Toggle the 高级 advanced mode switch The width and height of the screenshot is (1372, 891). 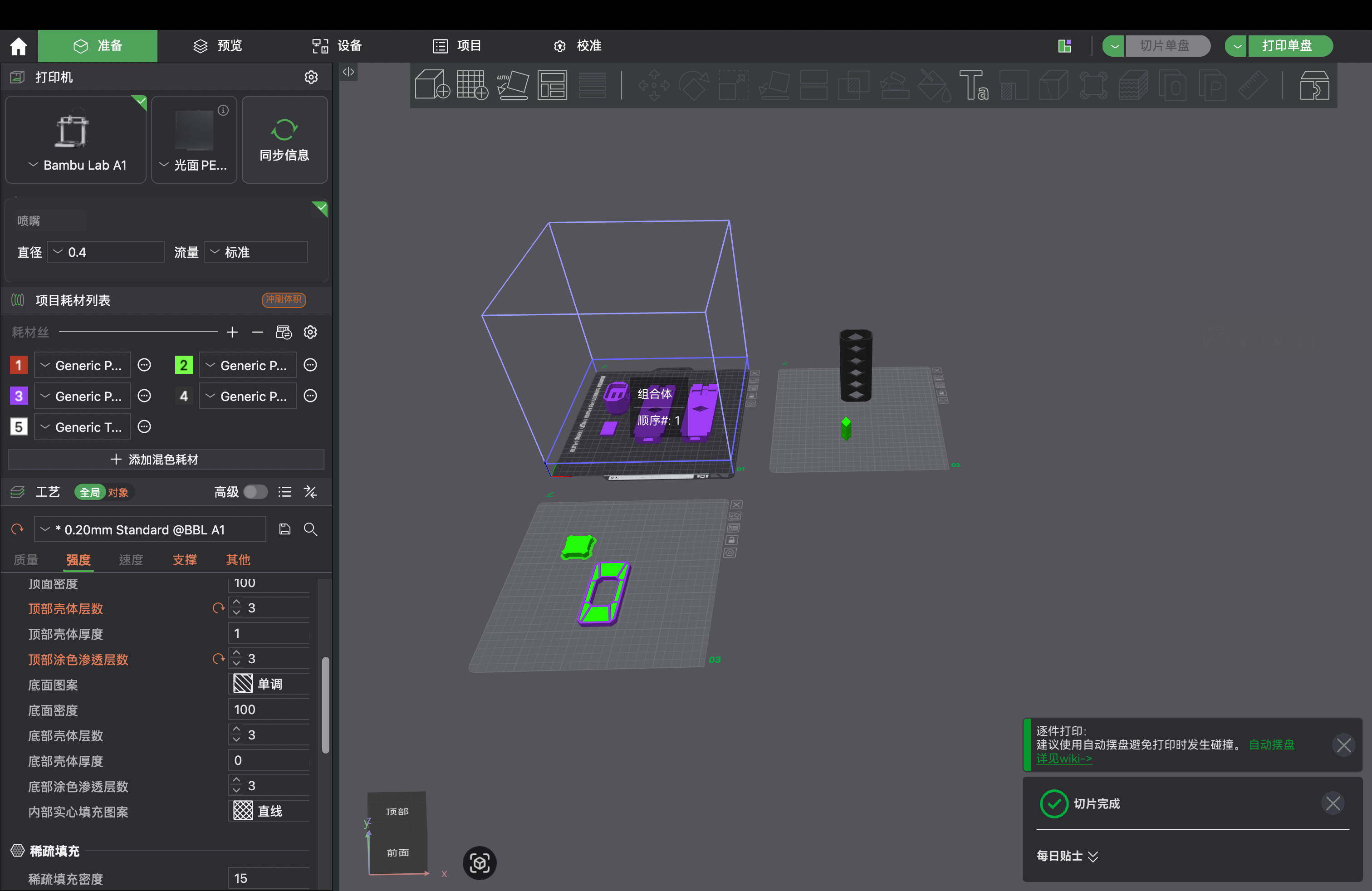pyautogui.click(x=255, y=492)
